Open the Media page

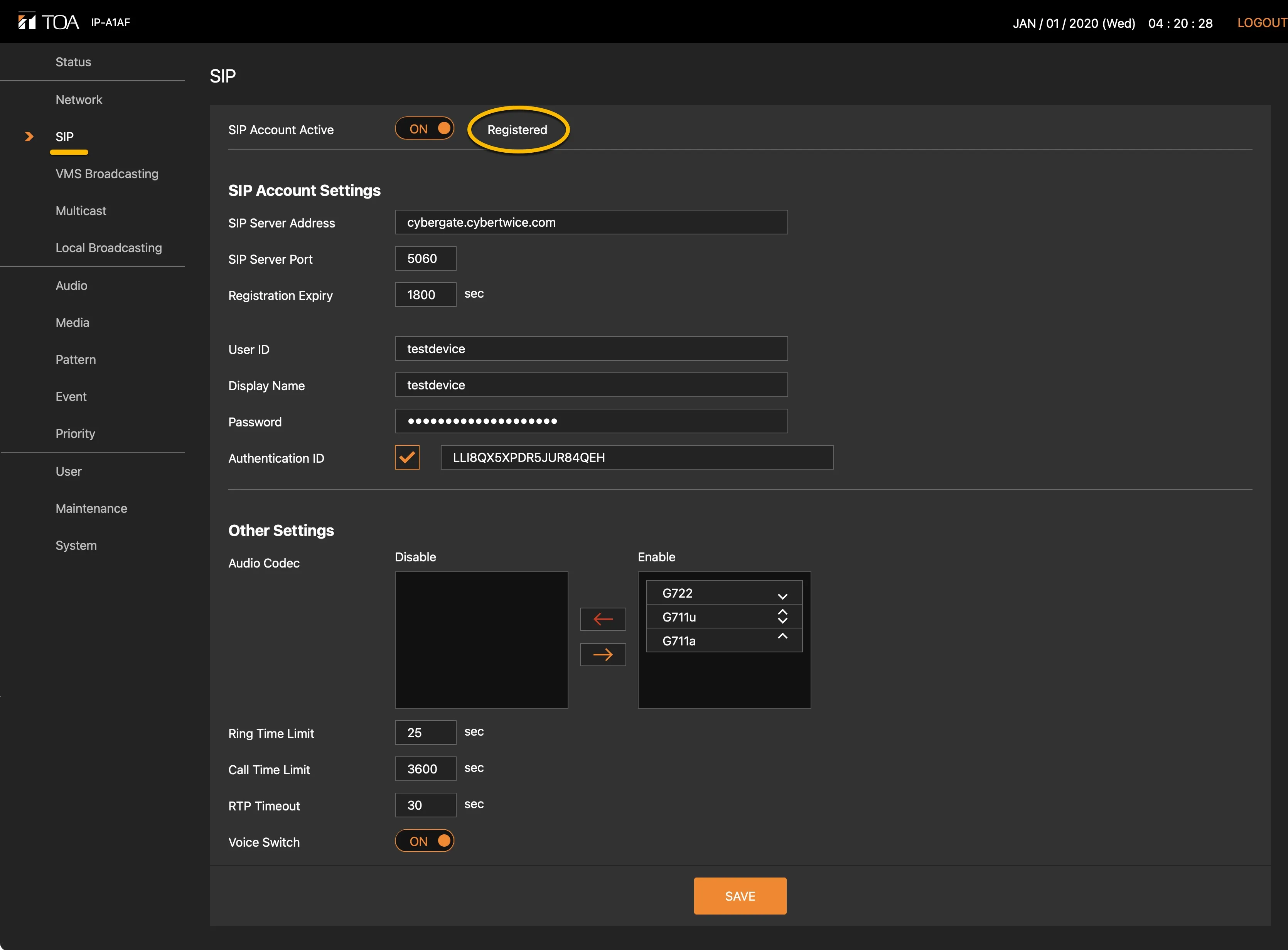coord(72,323)
